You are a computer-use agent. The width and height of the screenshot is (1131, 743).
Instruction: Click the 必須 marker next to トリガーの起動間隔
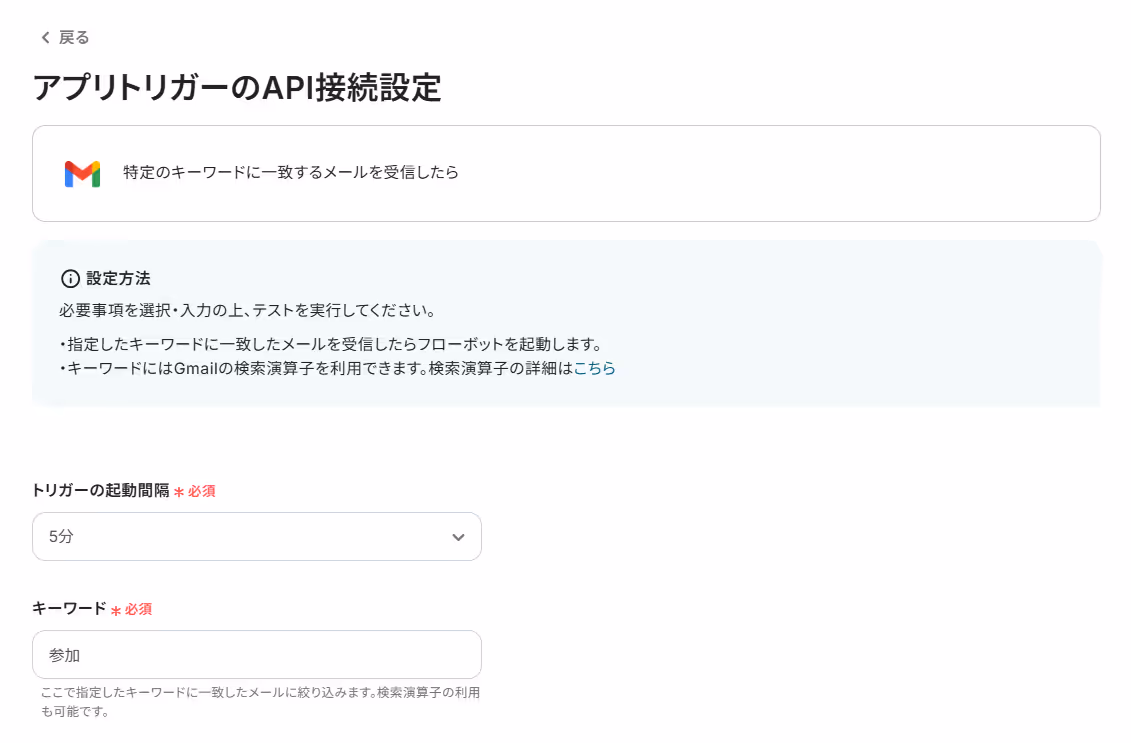point(195,491)
